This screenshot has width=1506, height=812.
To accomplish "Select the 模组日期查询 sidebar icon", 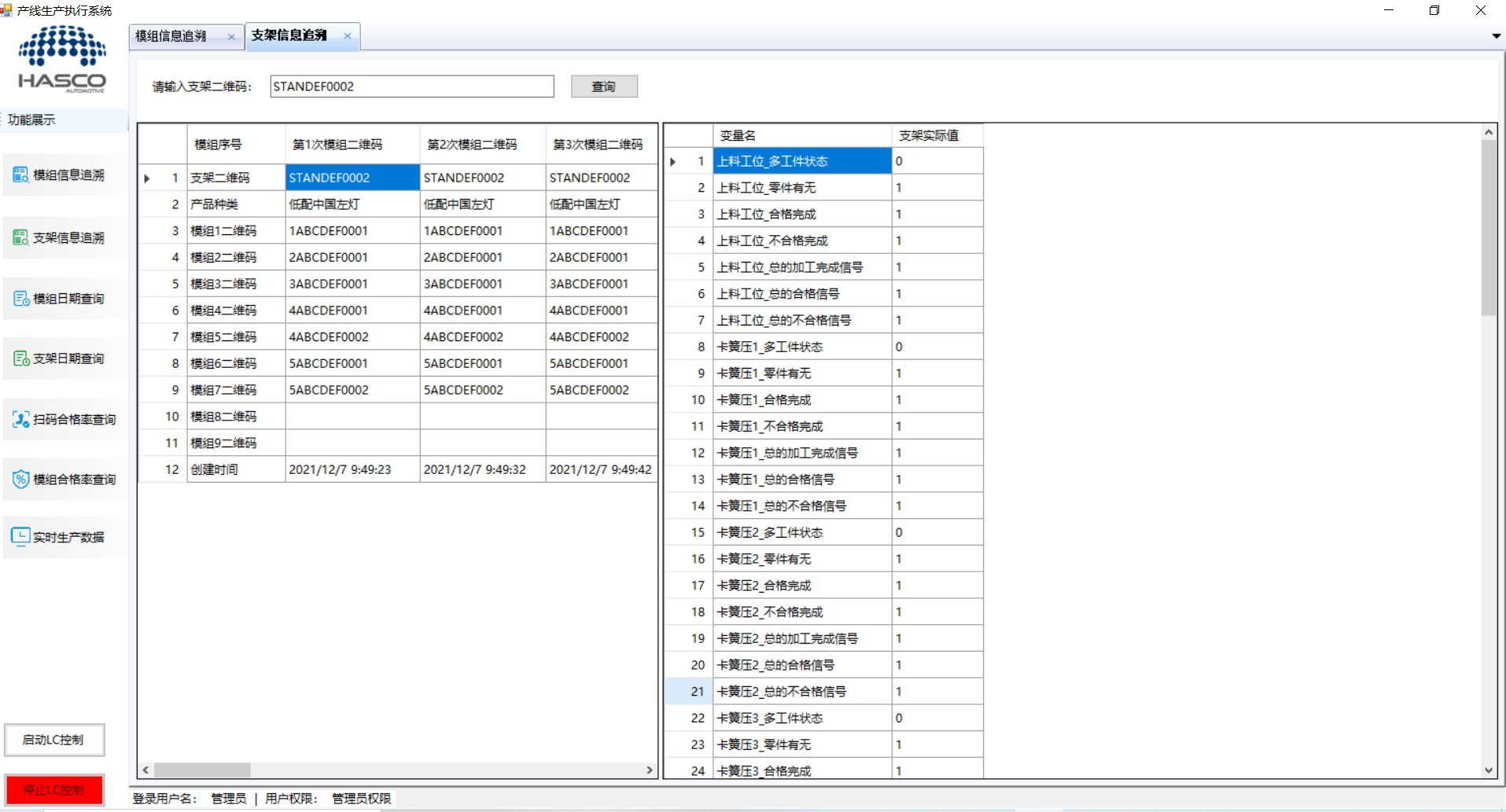I will (x=20, y=299).
